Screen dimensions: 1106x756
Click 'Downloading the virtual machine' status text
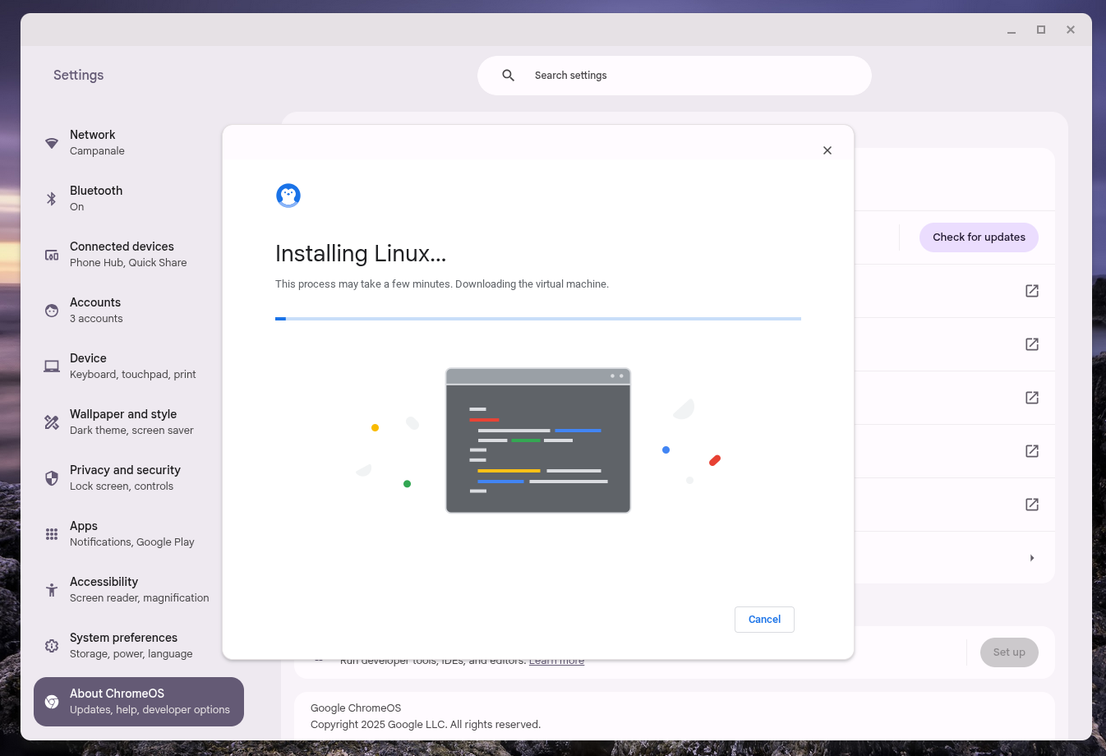[x=532, y=284]
